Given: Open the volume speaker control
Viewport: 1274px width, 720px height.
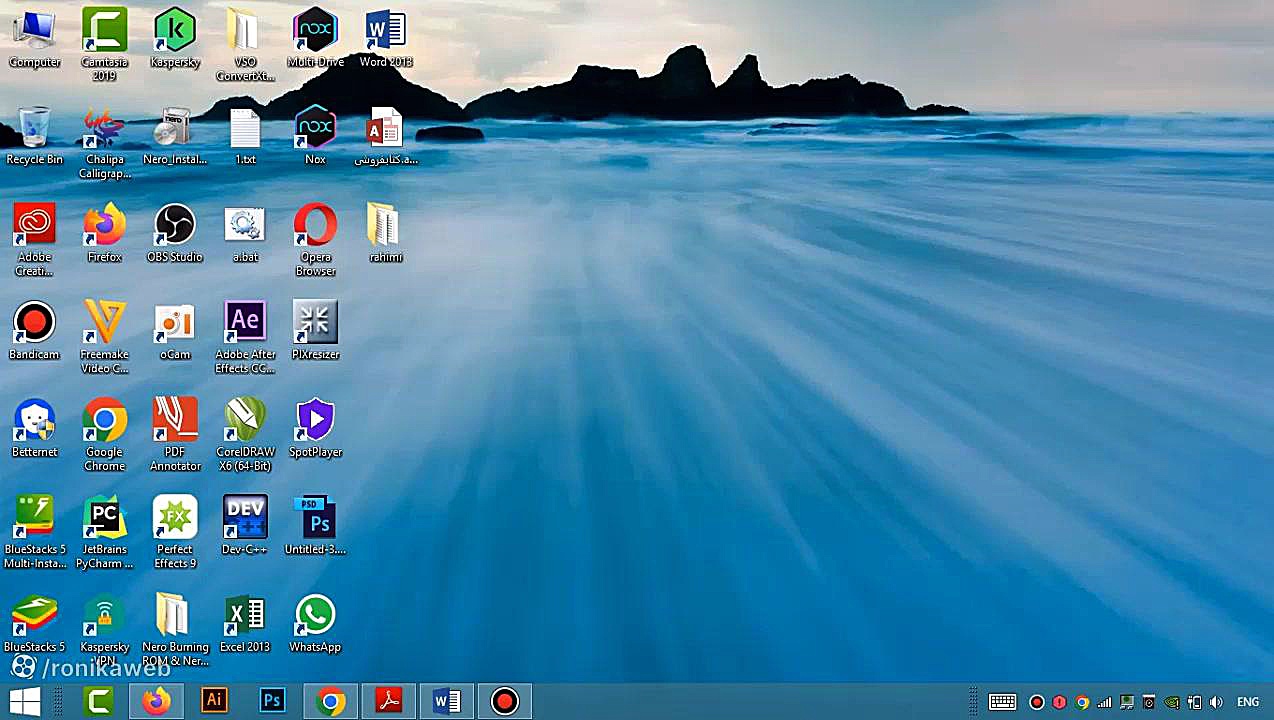Looking at the screenshot, I should click(1217, 702).
